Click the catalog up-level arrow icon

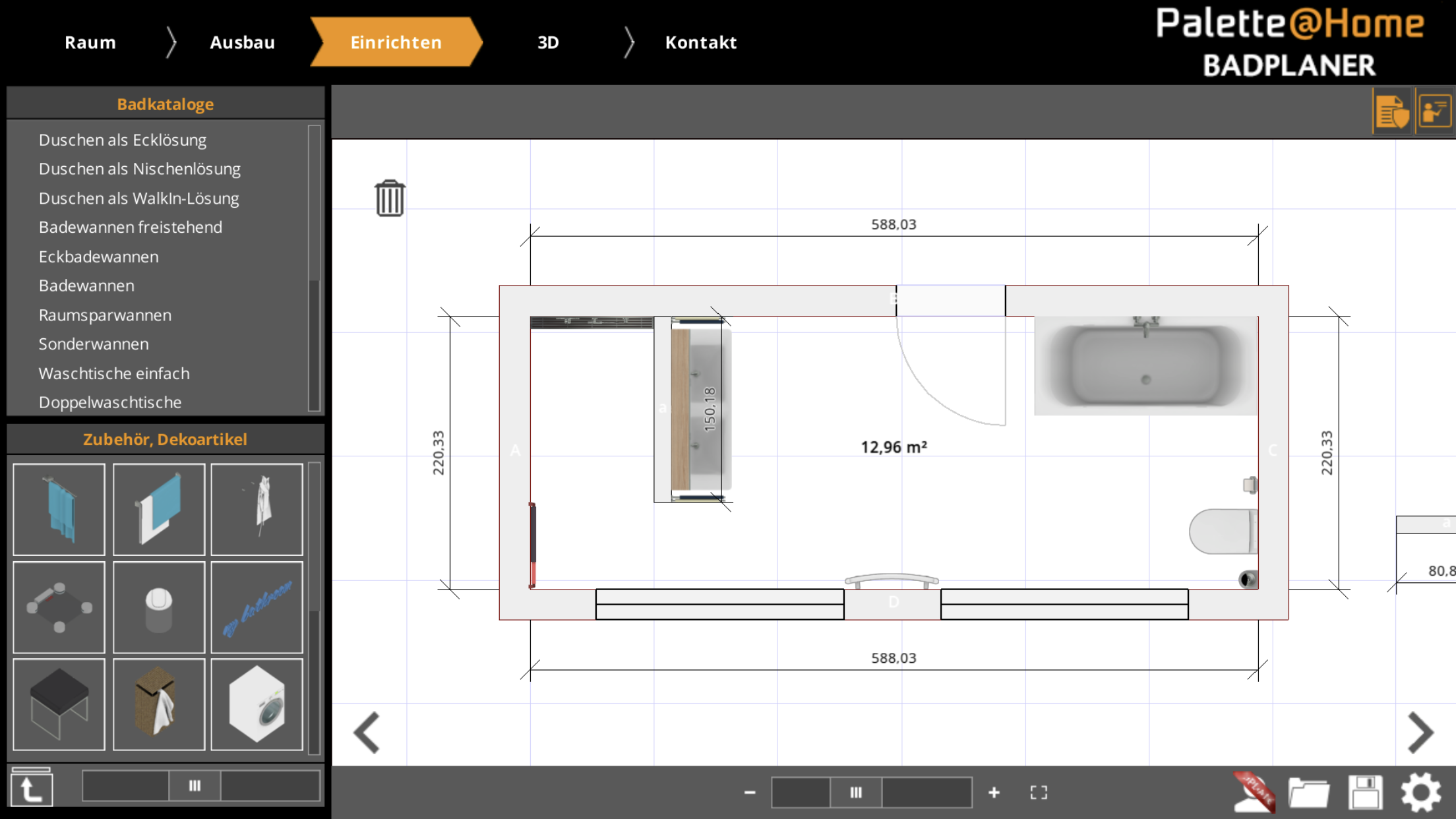coord(31,788)
